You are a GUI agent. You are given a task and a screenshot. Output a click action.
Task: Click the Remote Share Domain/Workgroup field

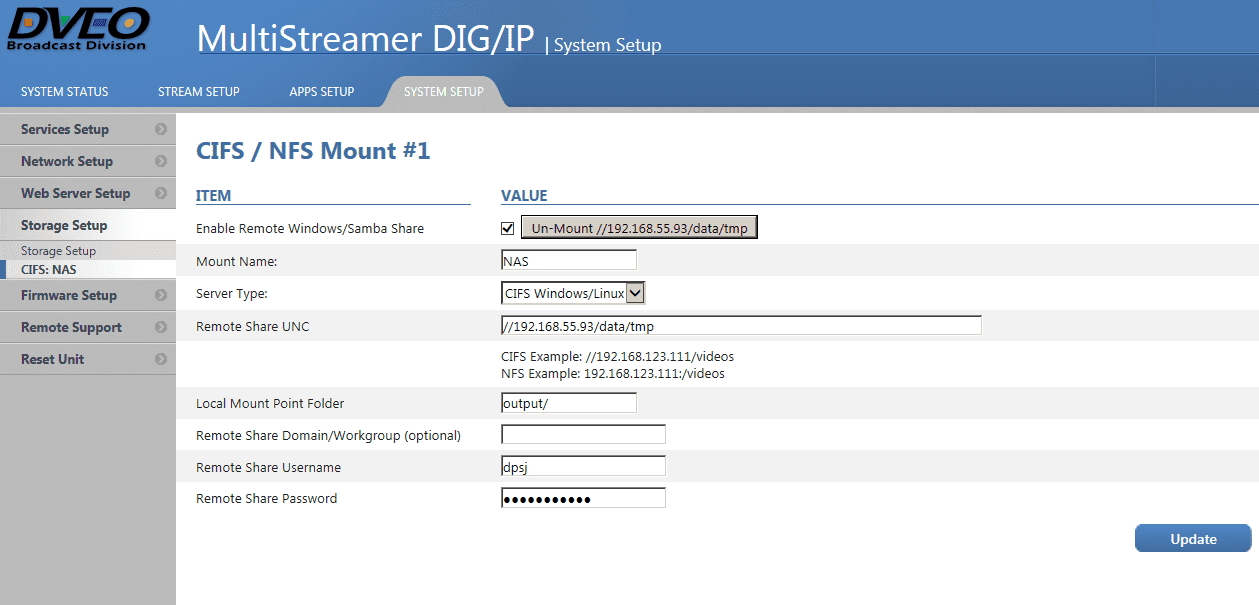click(x=583, y=435)
